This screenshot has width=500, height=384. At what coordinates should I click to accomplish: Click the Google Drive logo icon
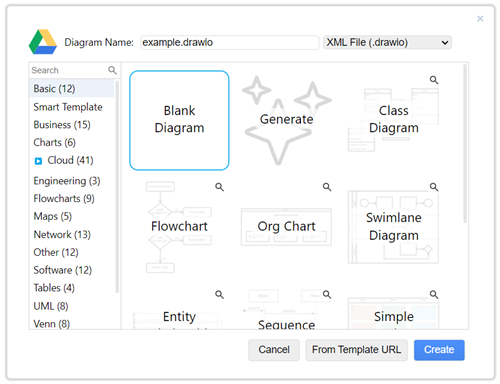coord(43,42)
